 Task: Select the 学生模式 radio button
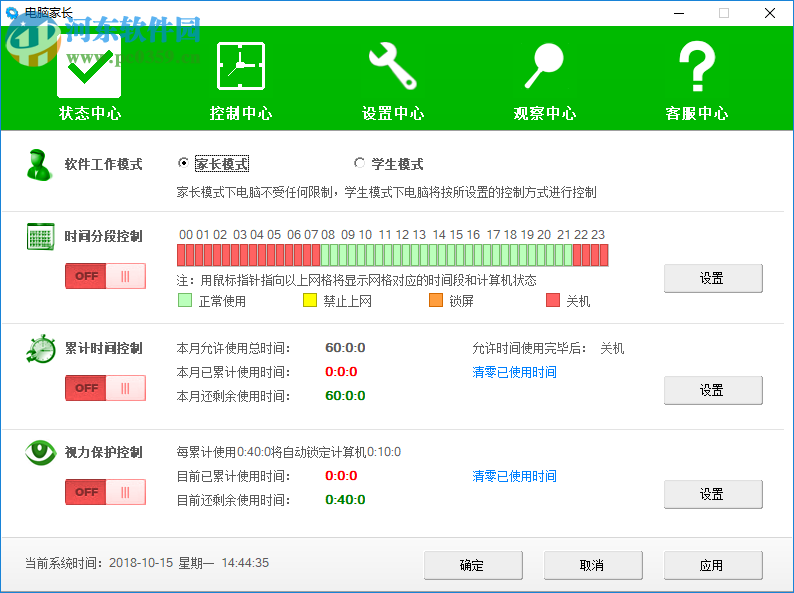click(x=359, y=163)
